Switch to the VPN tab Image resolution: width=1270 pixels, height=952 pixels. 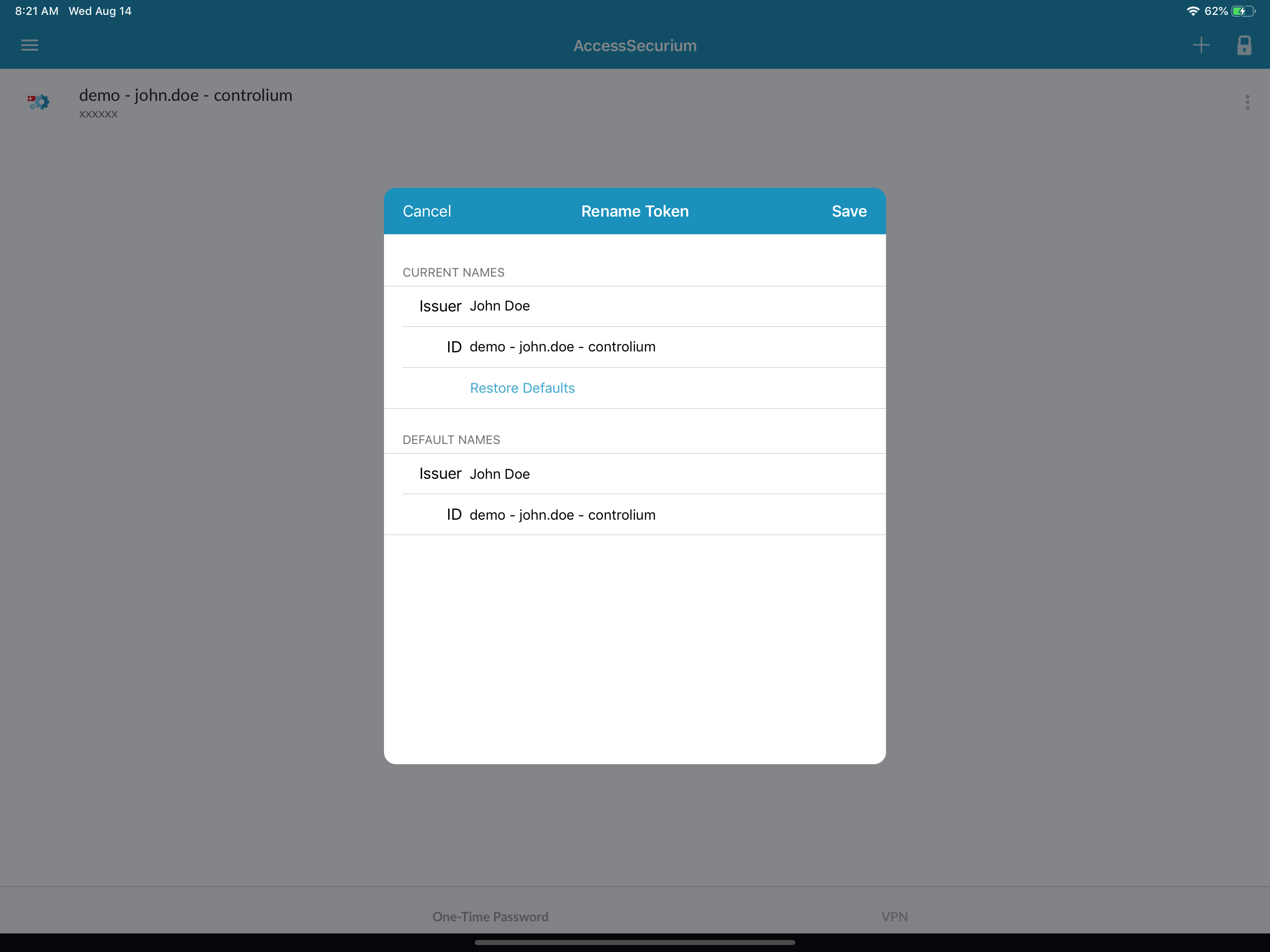click(x=894, y=916)
